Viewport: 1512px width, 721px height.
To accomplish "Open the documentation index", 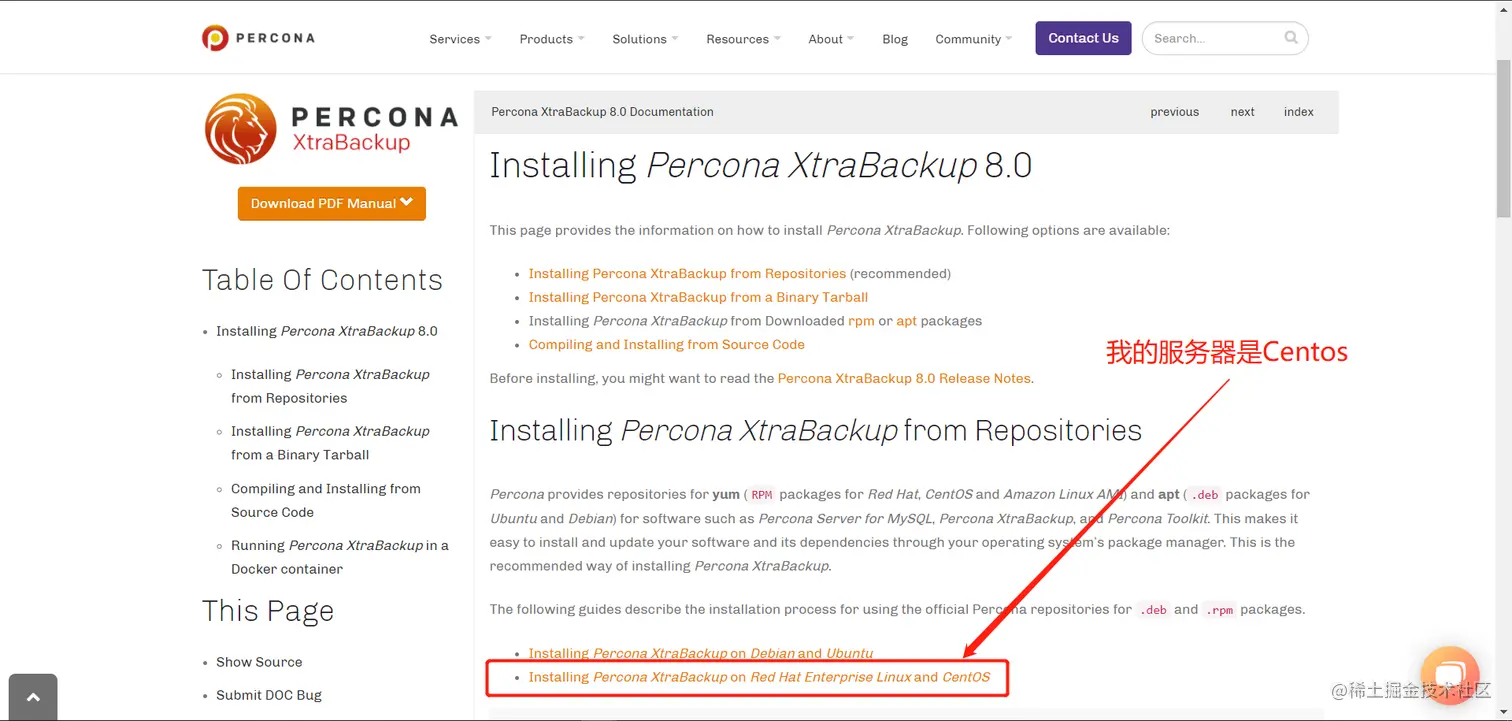I will [x=1298, y=112].
